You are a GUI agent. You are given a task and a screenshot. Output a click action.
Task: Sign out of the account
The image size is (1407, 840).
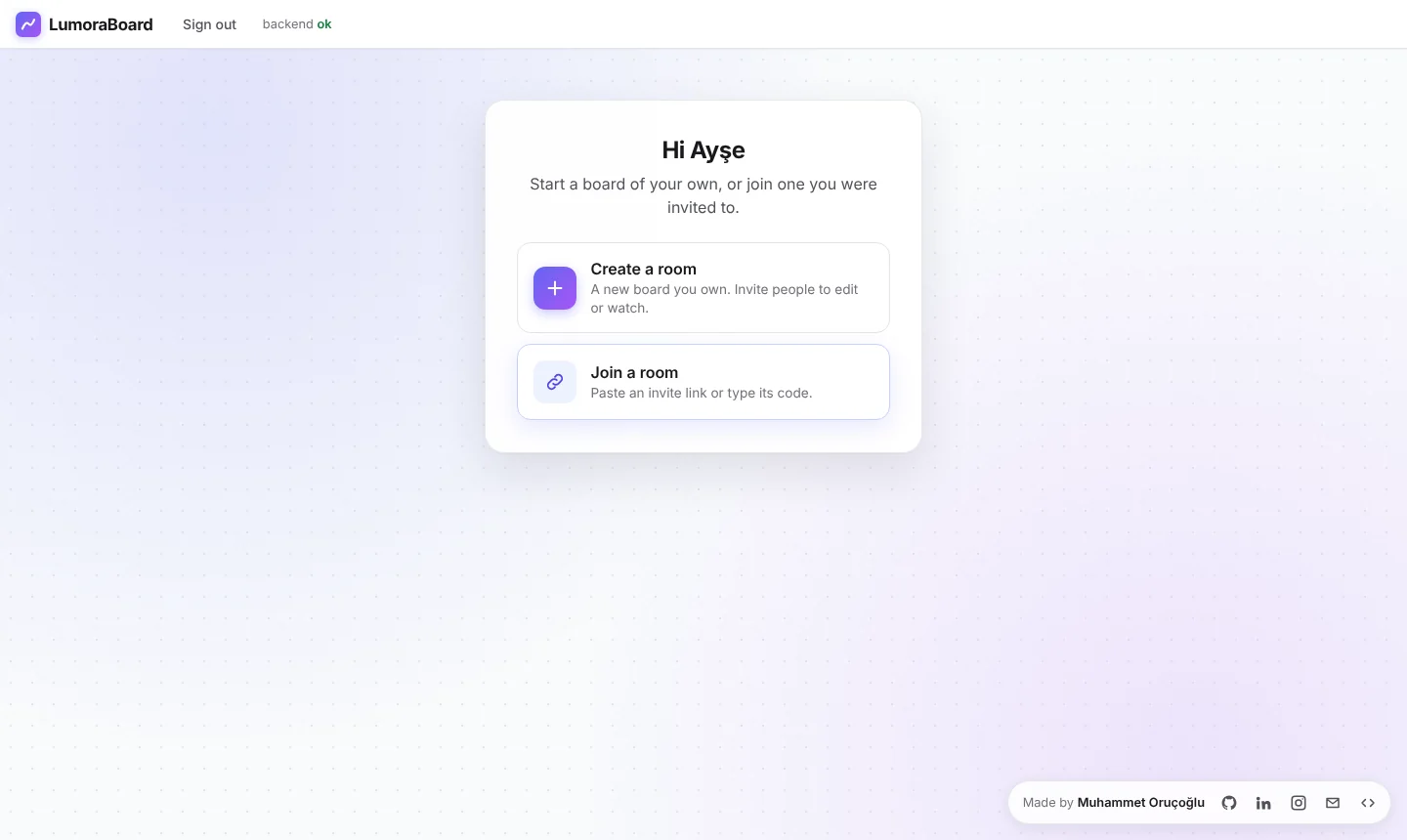209,24
